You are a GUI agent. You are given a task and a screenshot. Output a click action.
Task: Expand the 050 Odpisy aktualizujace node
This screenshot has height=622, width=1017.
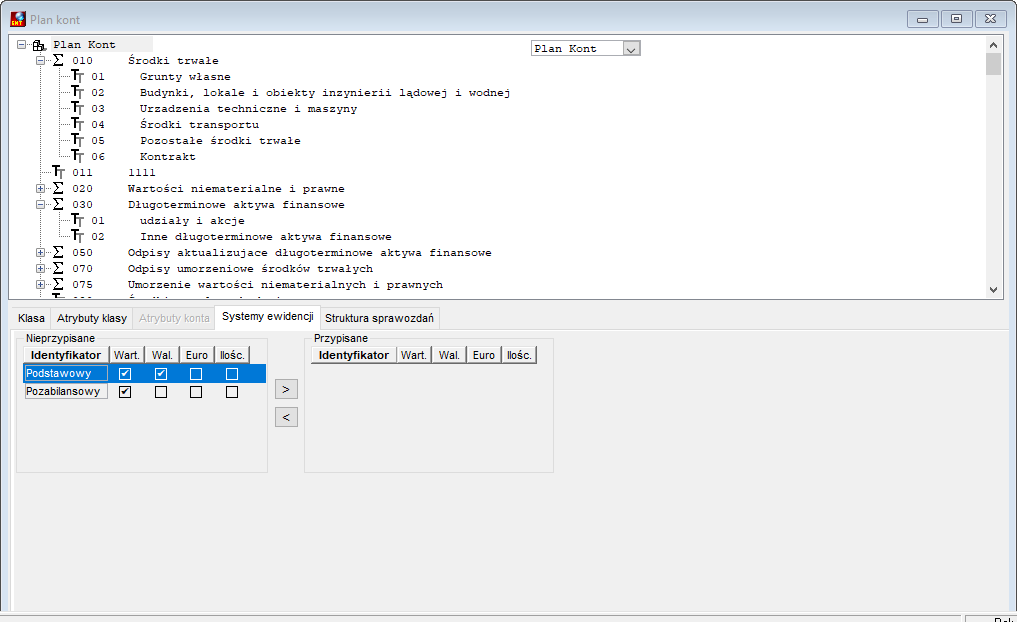40,252
